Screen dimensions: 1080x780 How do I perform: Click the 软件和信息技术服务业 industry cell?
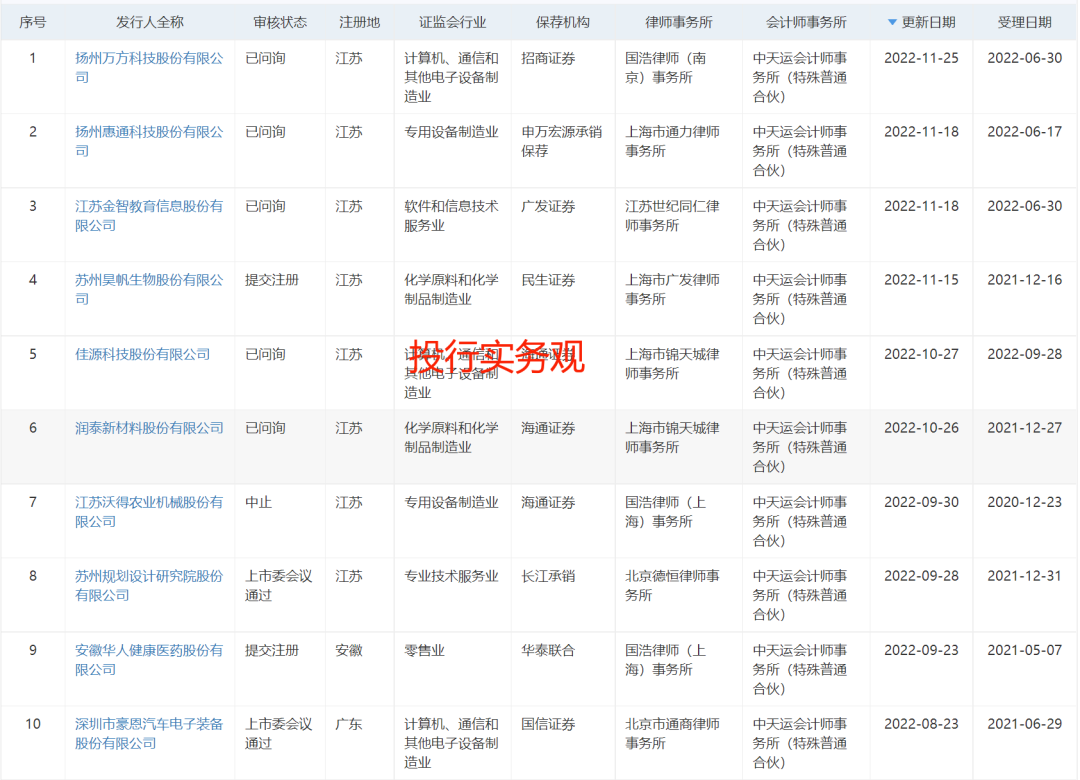[x=451, y=216]
